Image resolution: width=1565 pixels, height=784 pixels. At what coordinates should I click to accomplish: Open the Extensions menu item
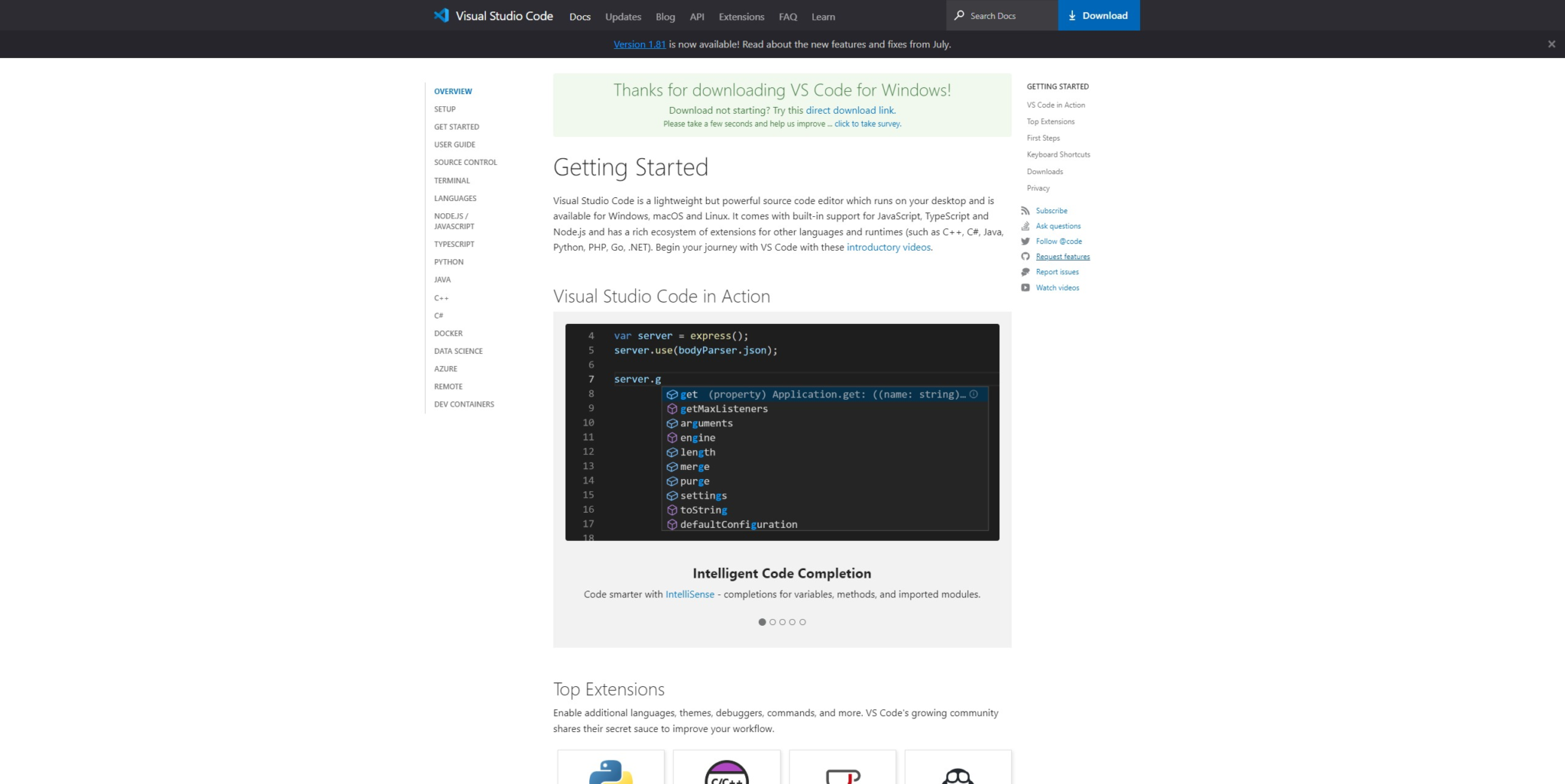click(740, 16)
